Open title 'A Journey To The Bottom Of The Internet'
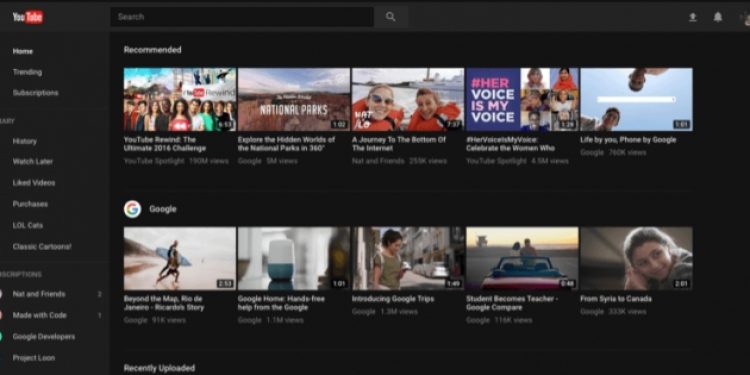This screenshot has width=750, height=375. (x=399, y=144)
